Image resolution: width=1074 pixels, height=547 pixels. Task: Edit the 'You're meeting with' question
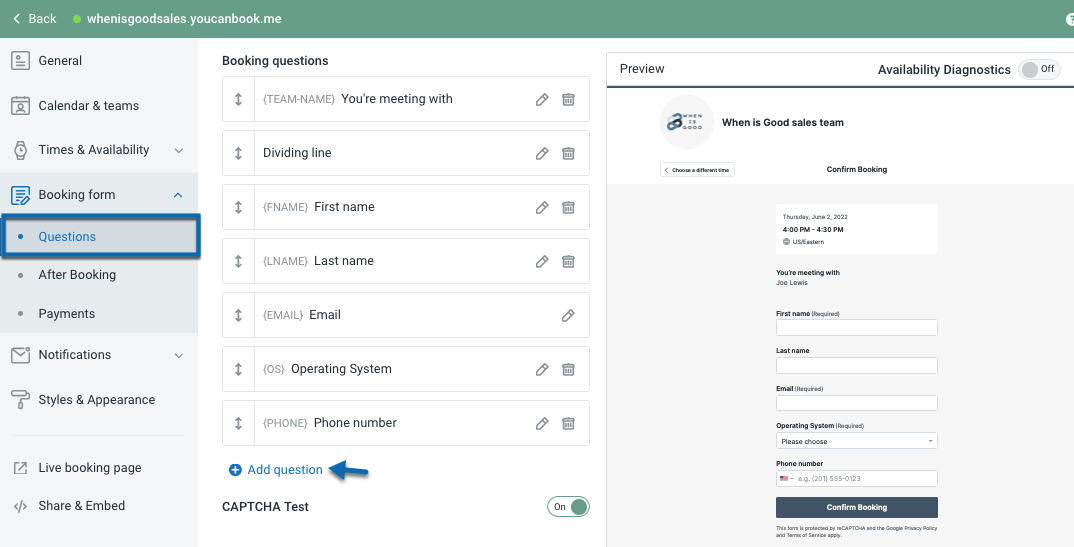point(542,99)
